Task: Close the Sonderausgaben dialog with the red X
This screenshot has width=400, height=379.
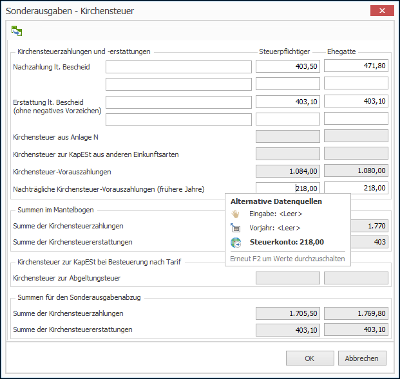Action: point(382,11)
